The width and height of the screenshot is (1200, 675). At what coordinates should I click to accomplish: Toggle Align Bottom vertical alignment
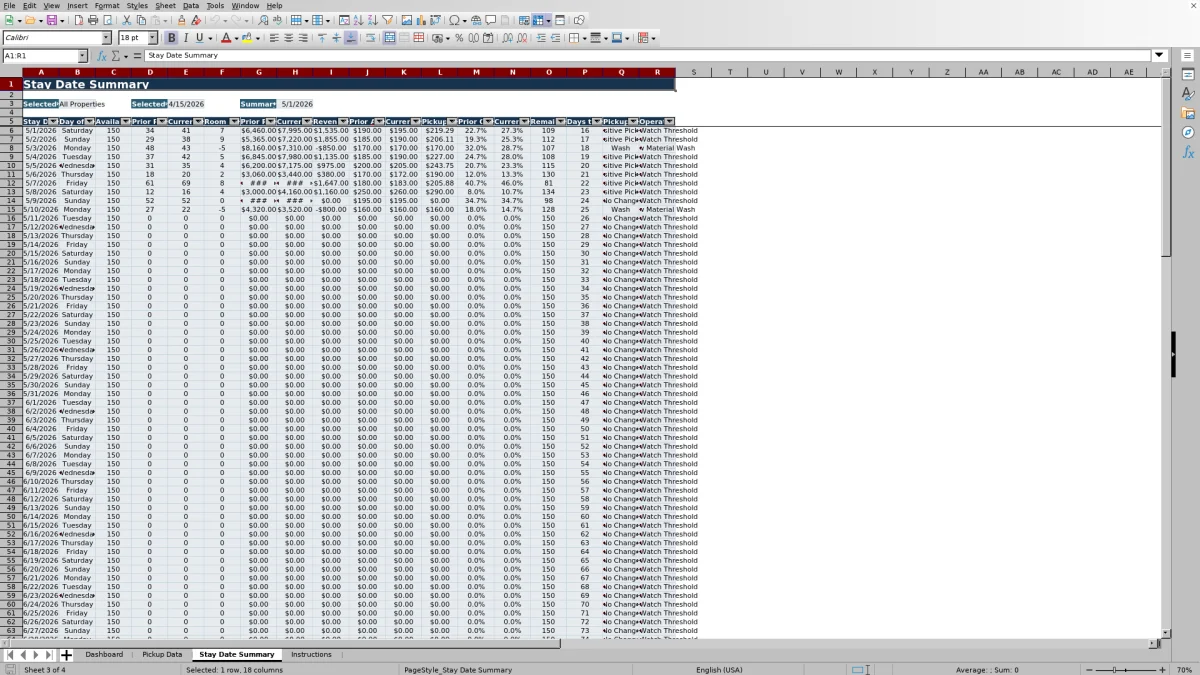pyautogui.click(x=350, y=38)
